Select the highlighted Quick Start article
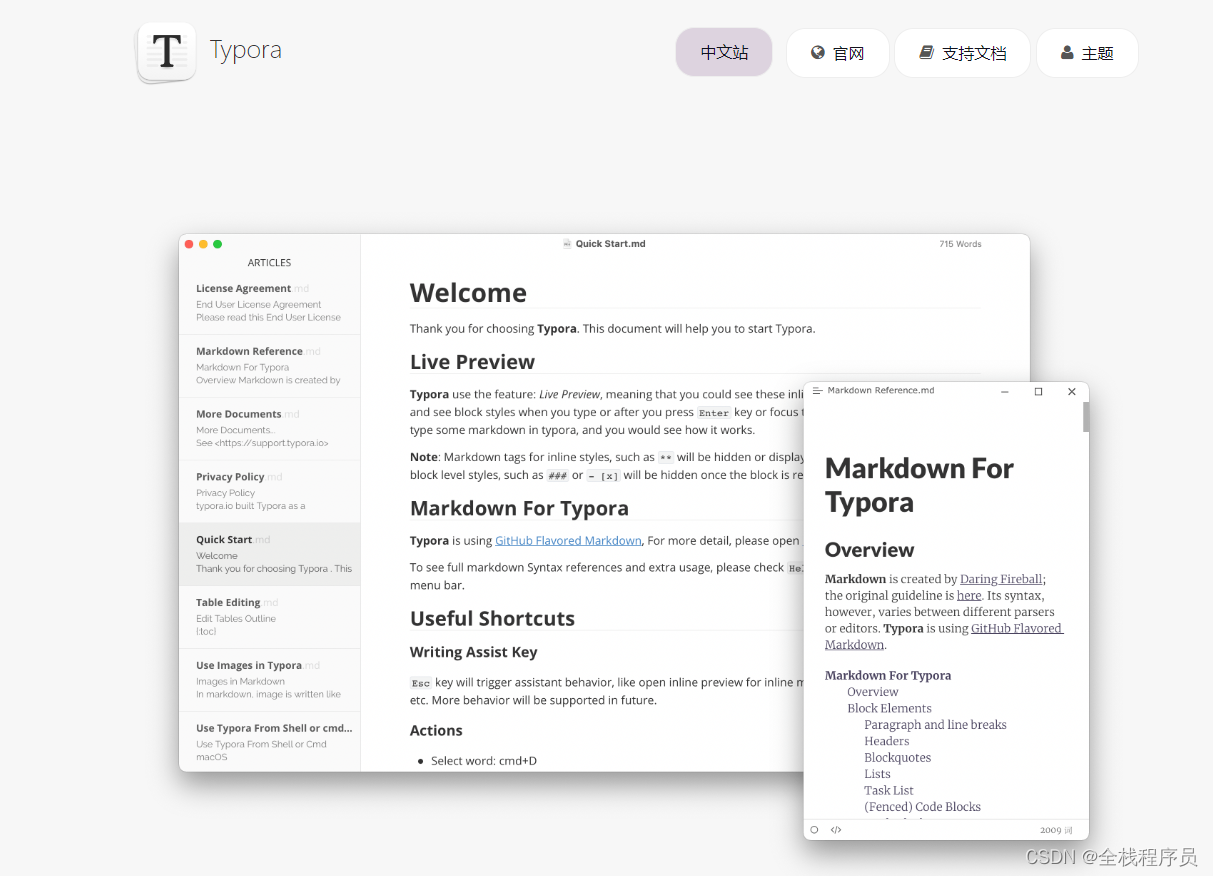The image size is (1213, 876). (x=269, y=554)
